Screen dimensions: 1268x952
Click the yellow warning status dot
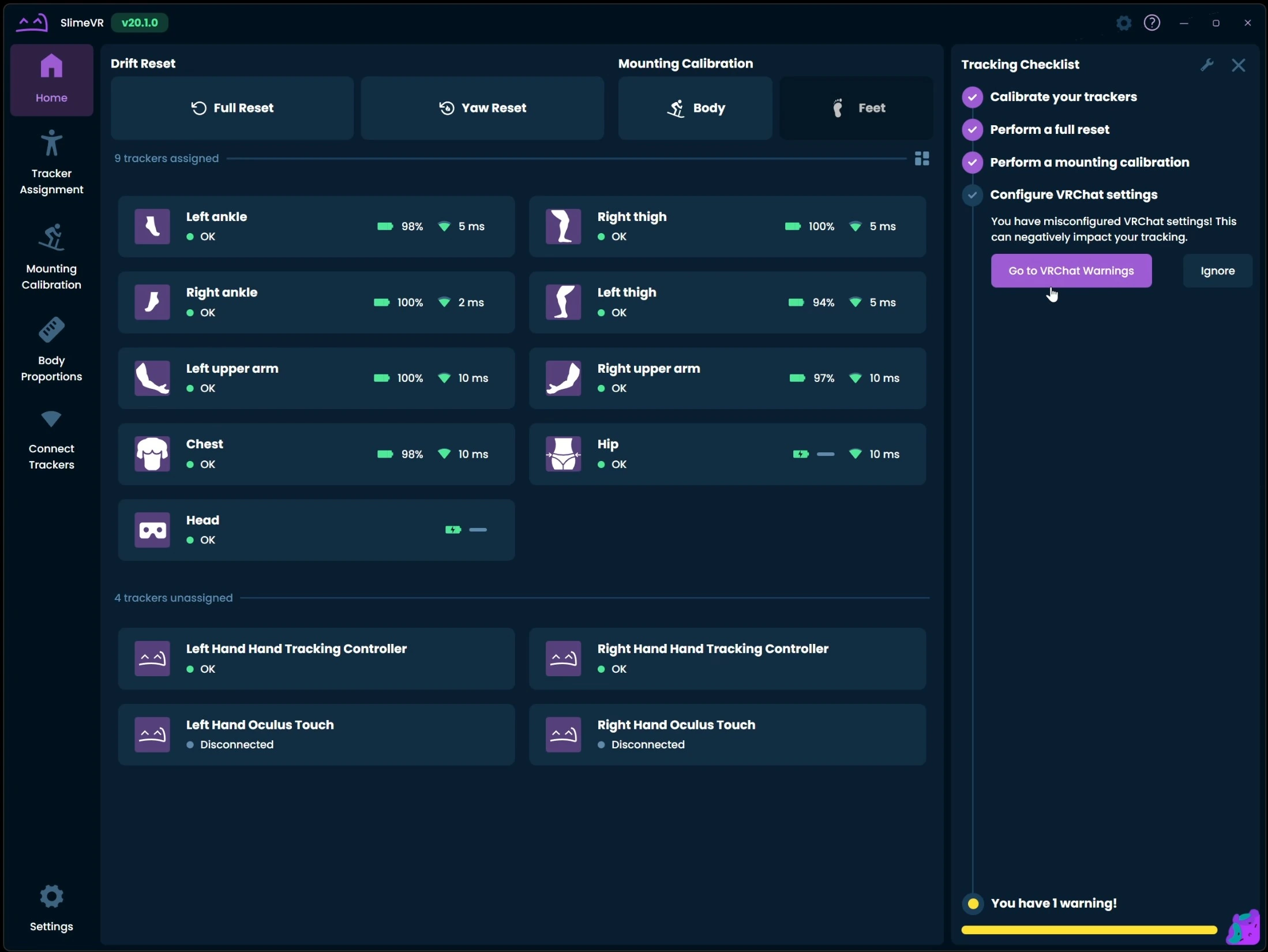[973, 904]
